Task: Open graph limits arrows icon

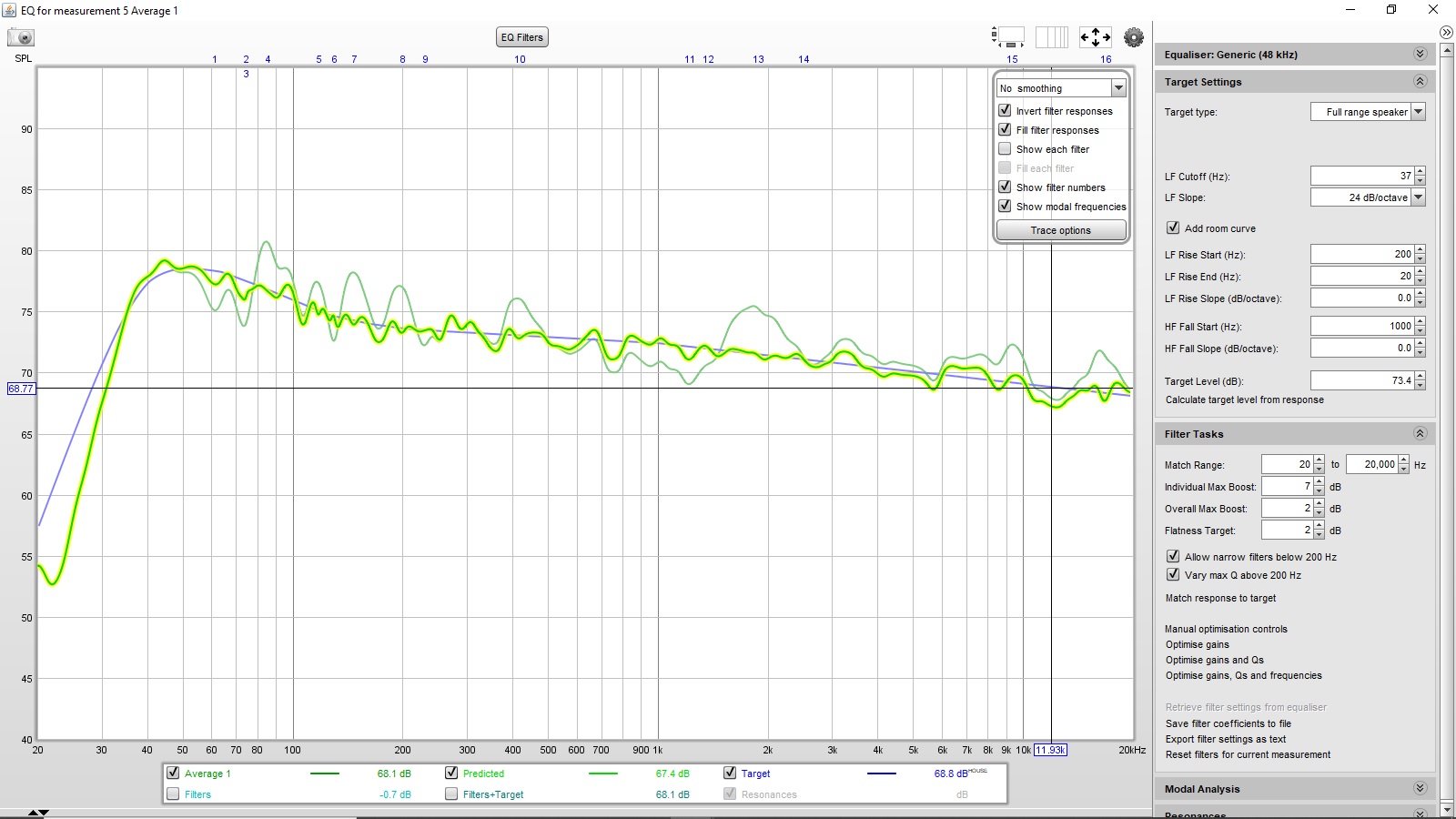Action: [1095, 37]
